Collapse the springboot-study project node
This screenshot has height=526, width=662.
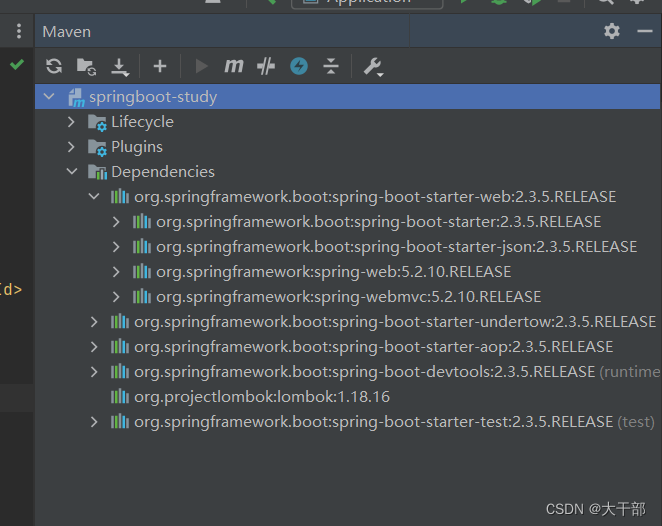coord(49,97)
